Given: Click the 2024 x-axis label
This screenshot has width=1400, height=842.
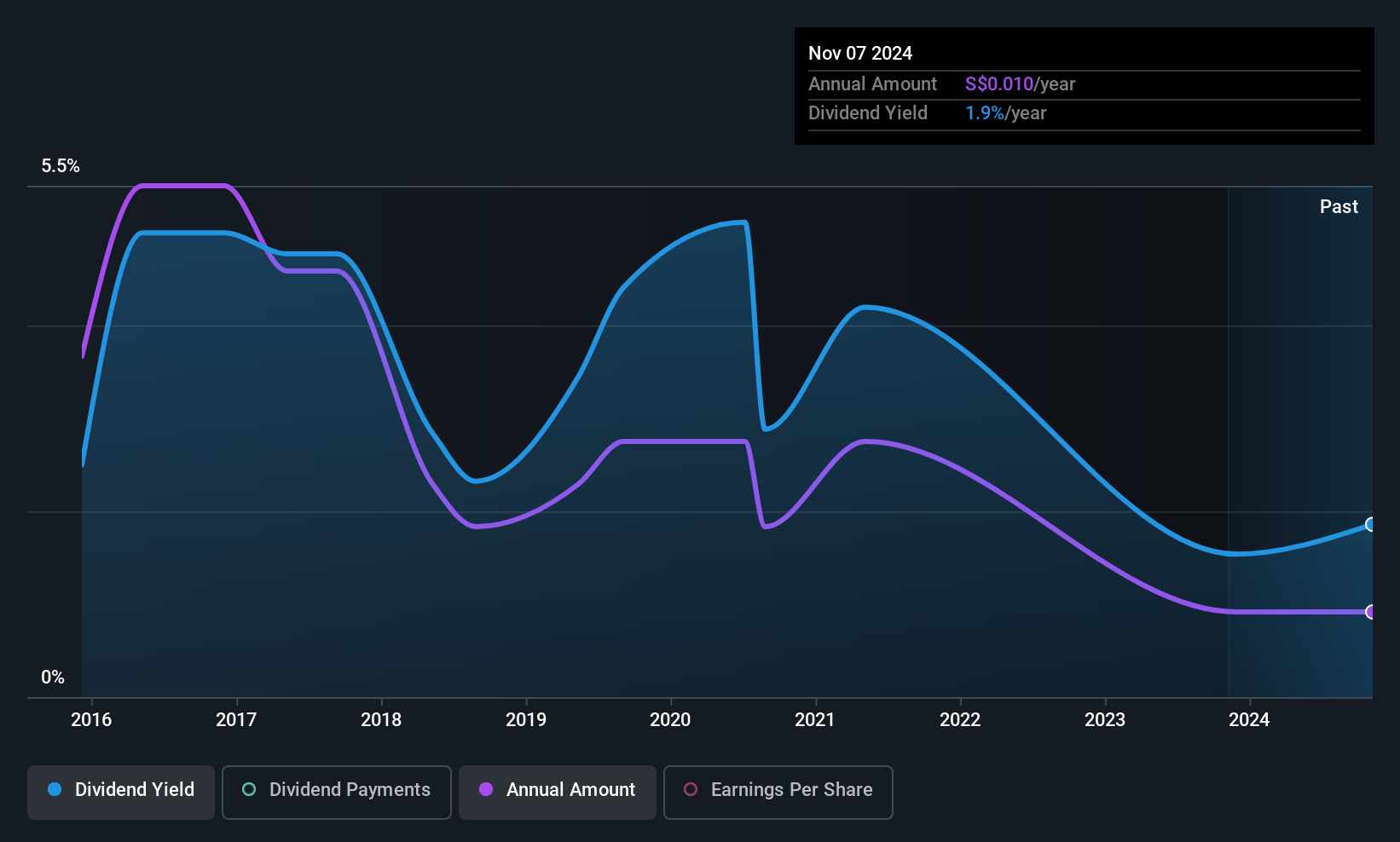Looking at the screenshot, I should click(1249, 719).
